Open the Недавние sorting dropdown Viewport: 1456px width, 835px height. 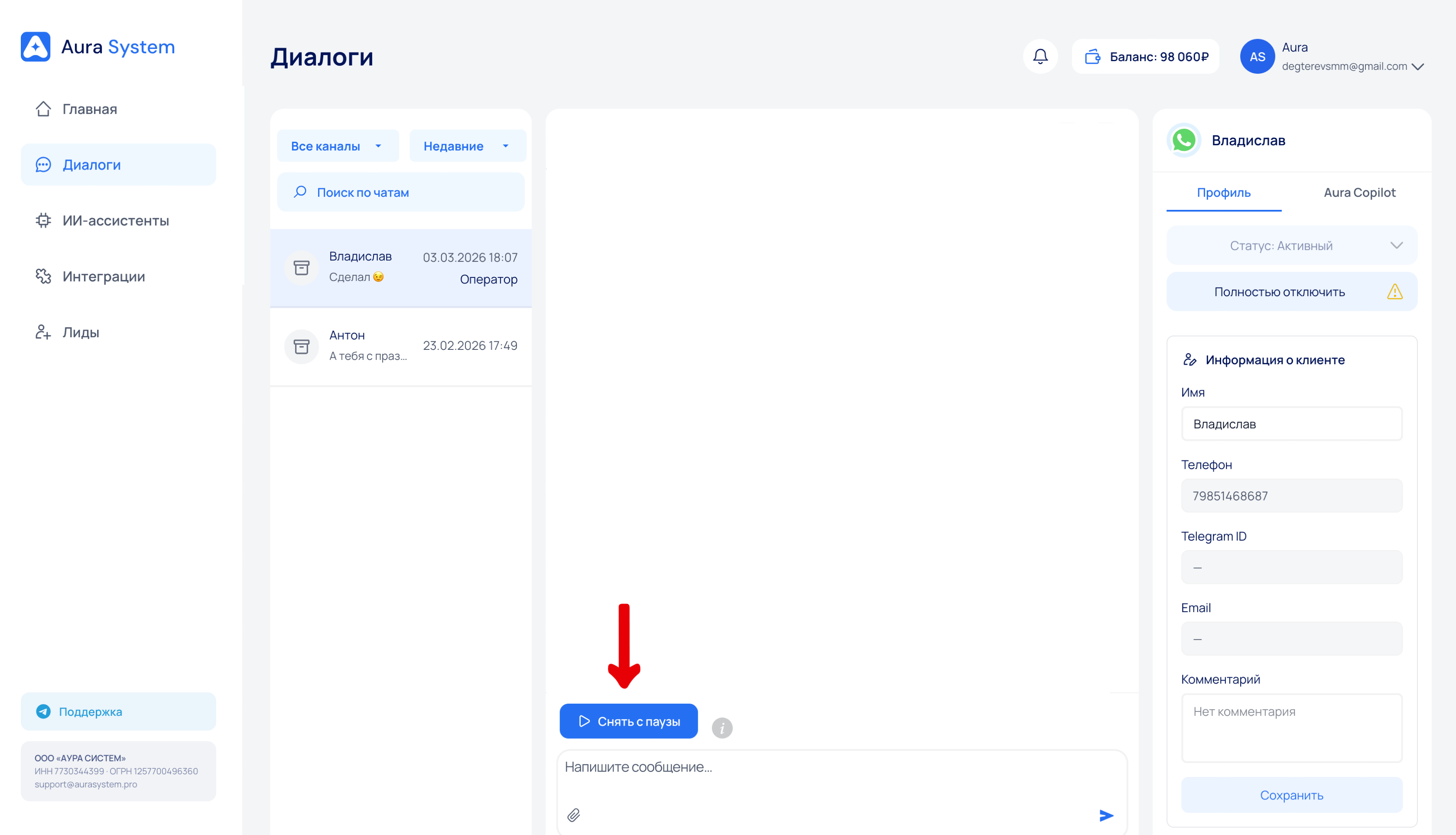467,146
